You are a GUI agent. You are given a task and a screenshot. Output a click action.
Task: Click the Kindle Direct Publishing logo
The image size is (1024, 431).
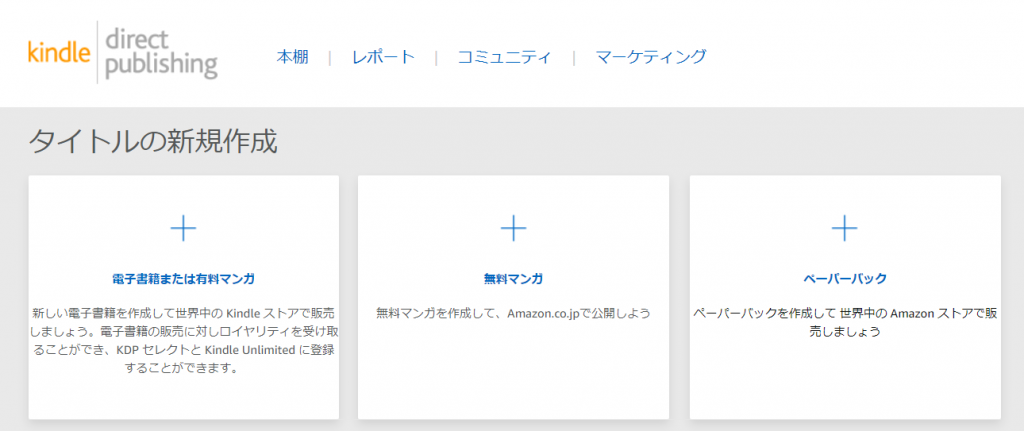click(x=123, y=53)
